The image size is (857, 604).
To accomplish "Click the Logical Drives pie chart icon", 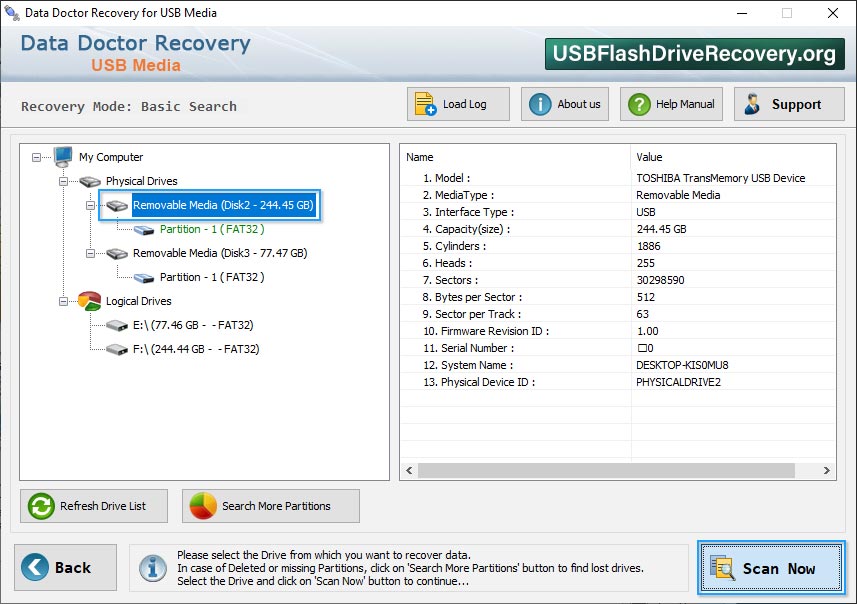I will pos(90,301).
